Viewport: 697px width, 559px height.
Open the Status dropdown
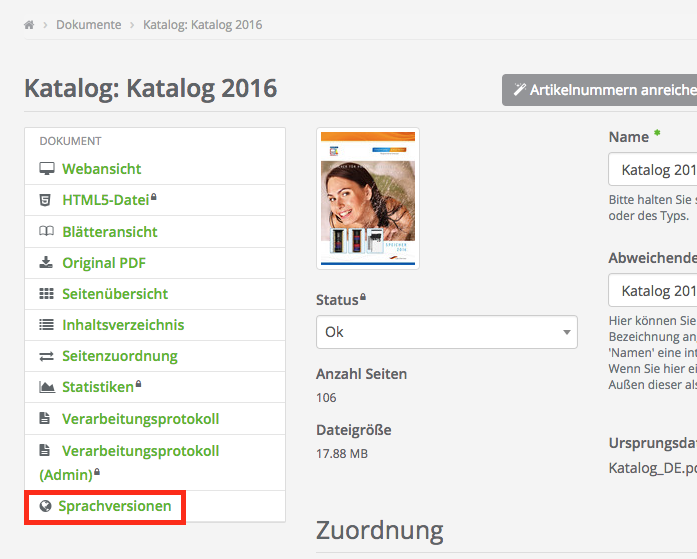446,332
